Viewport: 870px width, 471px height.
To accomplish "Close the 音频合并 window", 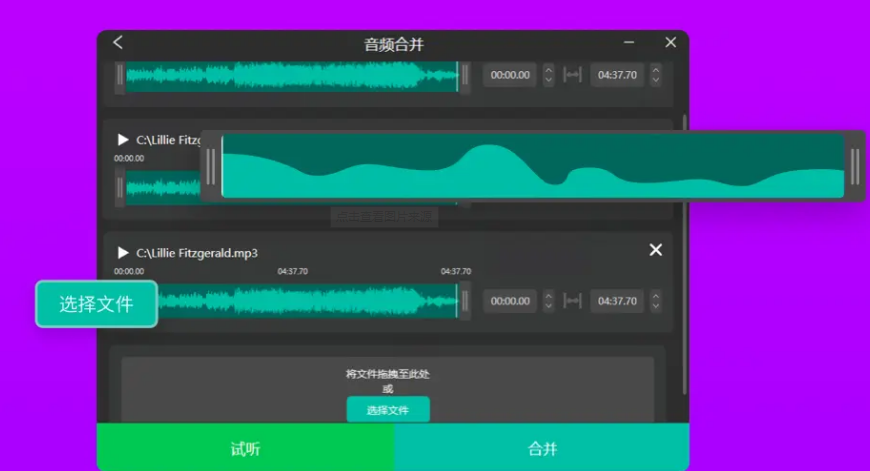I will [670, 42].
